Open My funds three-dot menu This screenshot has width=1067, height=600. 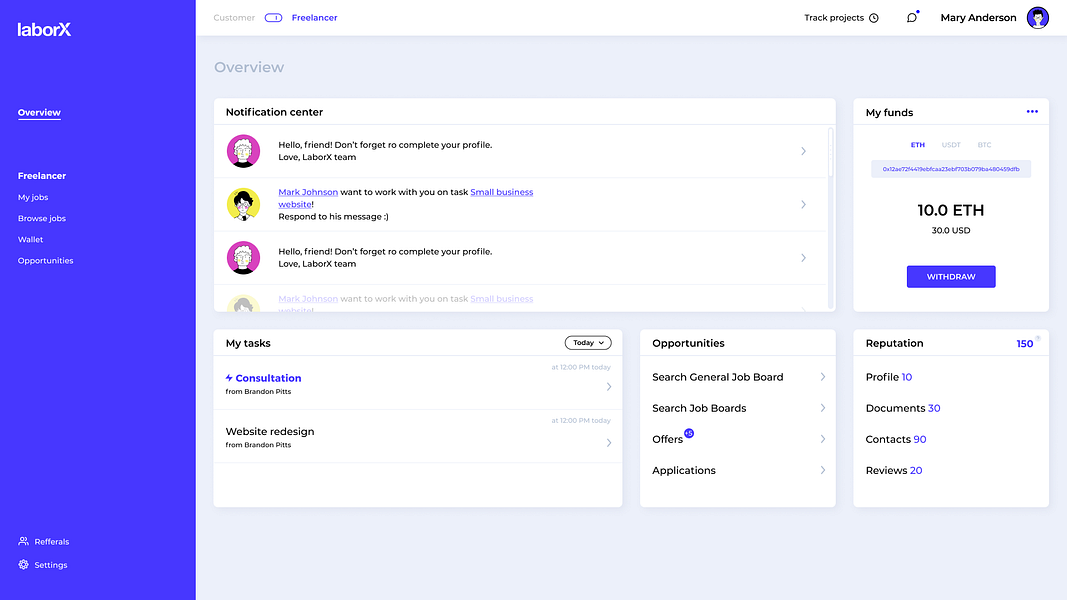[x=1032, y=112]
